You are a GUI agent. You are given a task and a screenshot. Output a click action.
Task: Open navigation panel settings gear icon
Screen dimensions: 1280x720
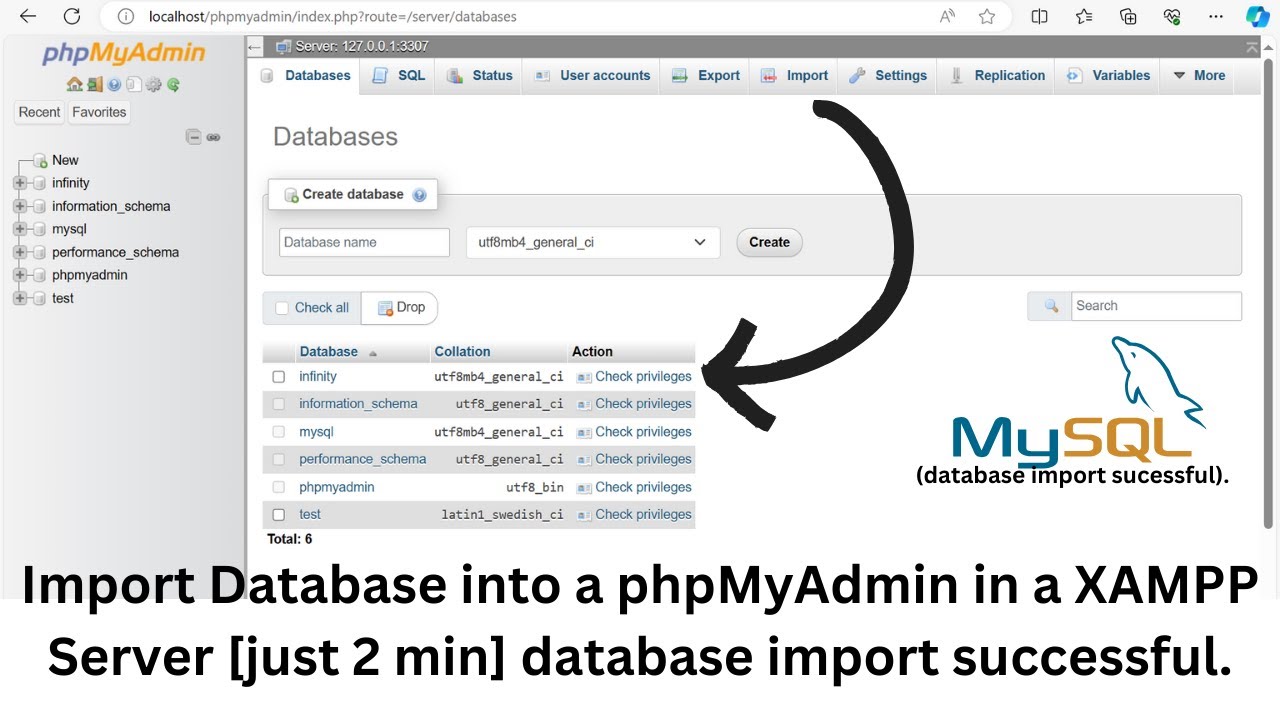coord(153,85)
